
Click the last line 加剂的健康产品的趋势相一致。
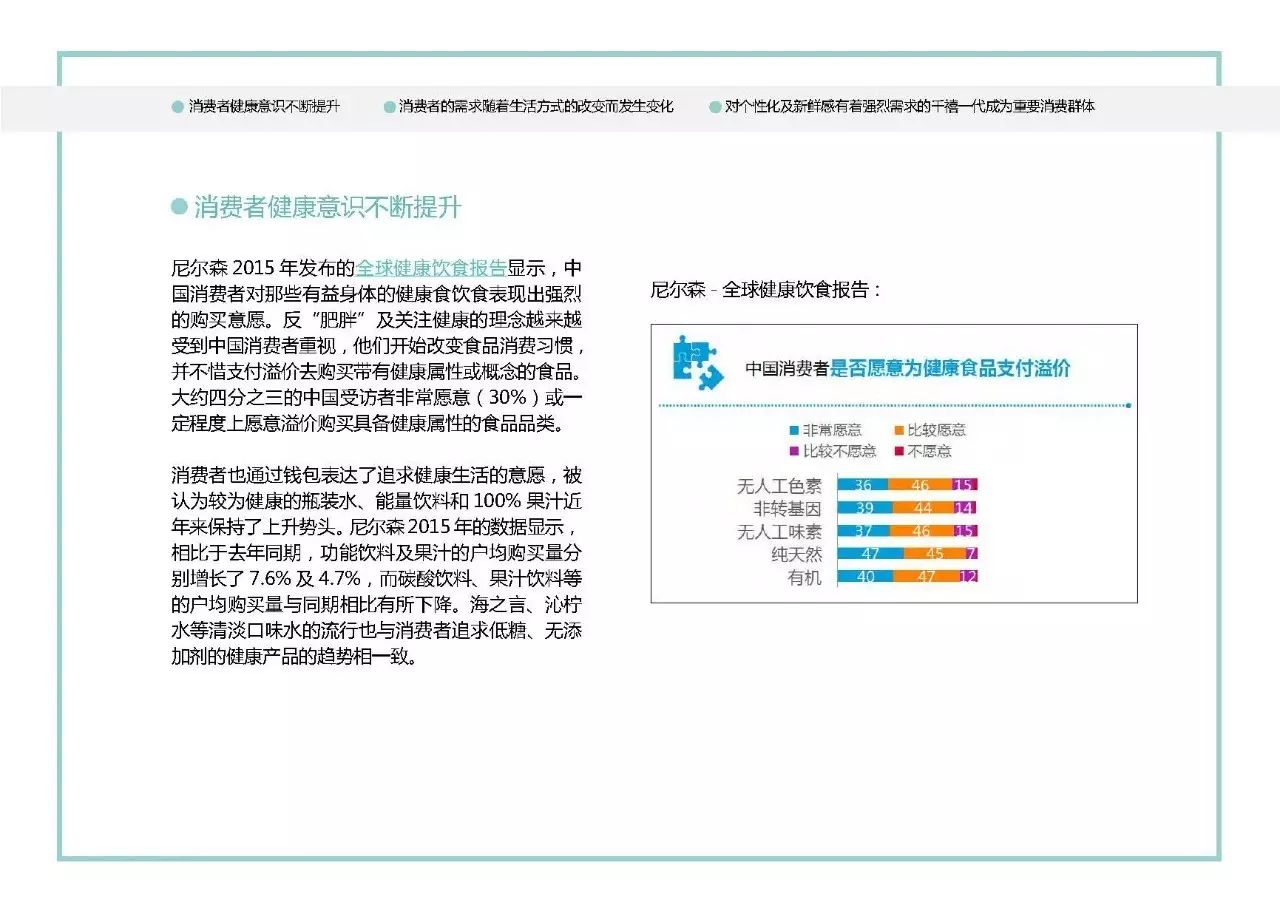point(294,659)
